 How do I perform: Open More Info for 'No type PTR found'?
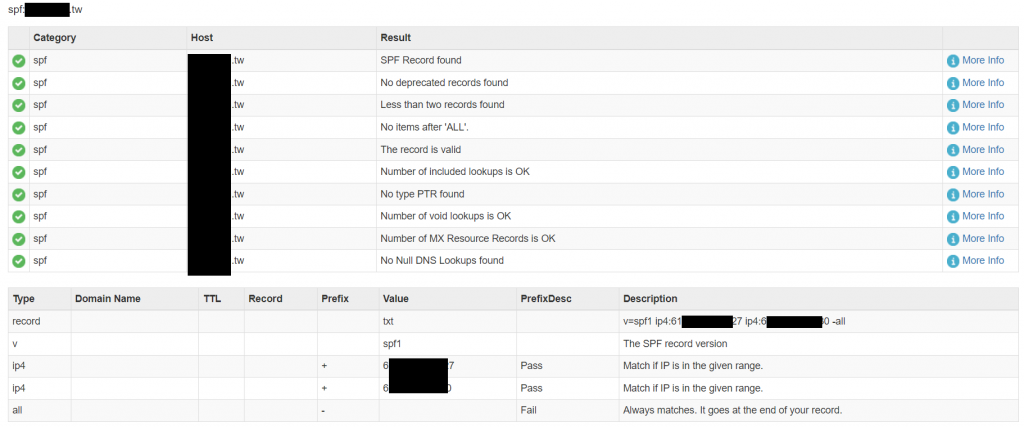982,194
